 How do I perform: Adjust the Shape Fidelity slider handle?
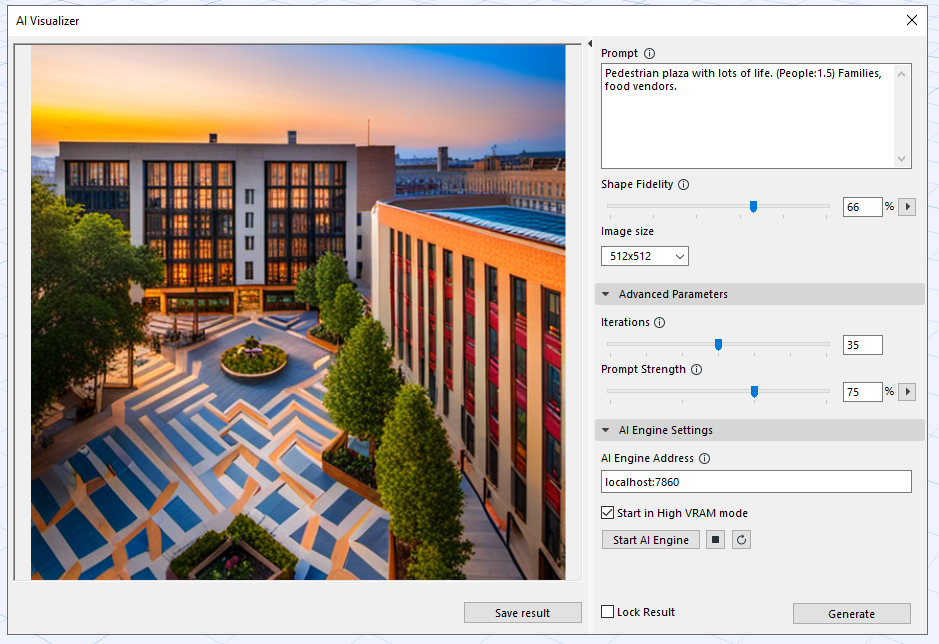[x=753, y=207]
